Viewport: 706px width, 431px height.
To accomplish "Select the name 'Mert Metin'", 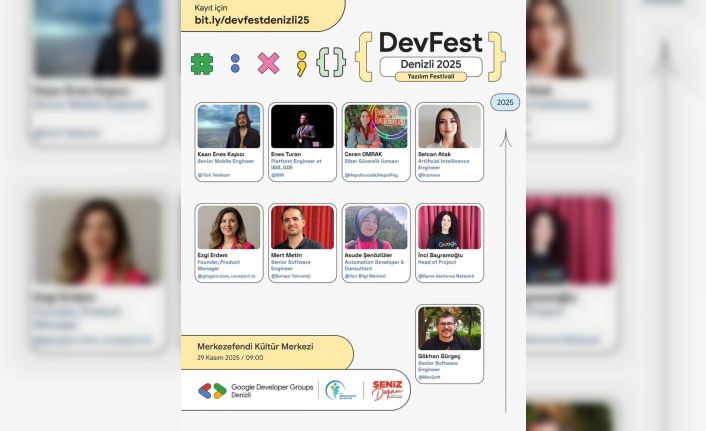I will point(286,255).
